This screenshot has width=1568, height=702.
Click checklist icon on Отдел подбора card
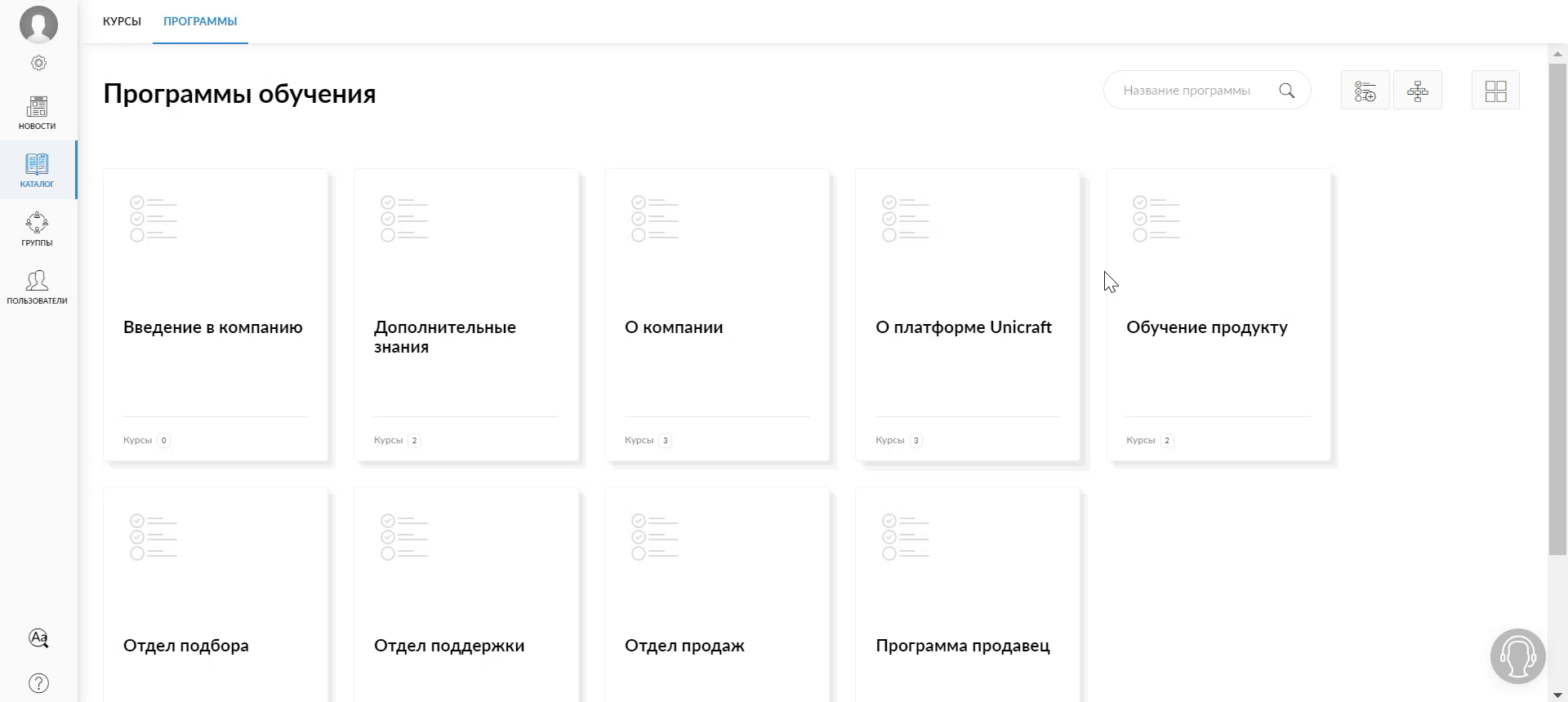click(154, 537)
